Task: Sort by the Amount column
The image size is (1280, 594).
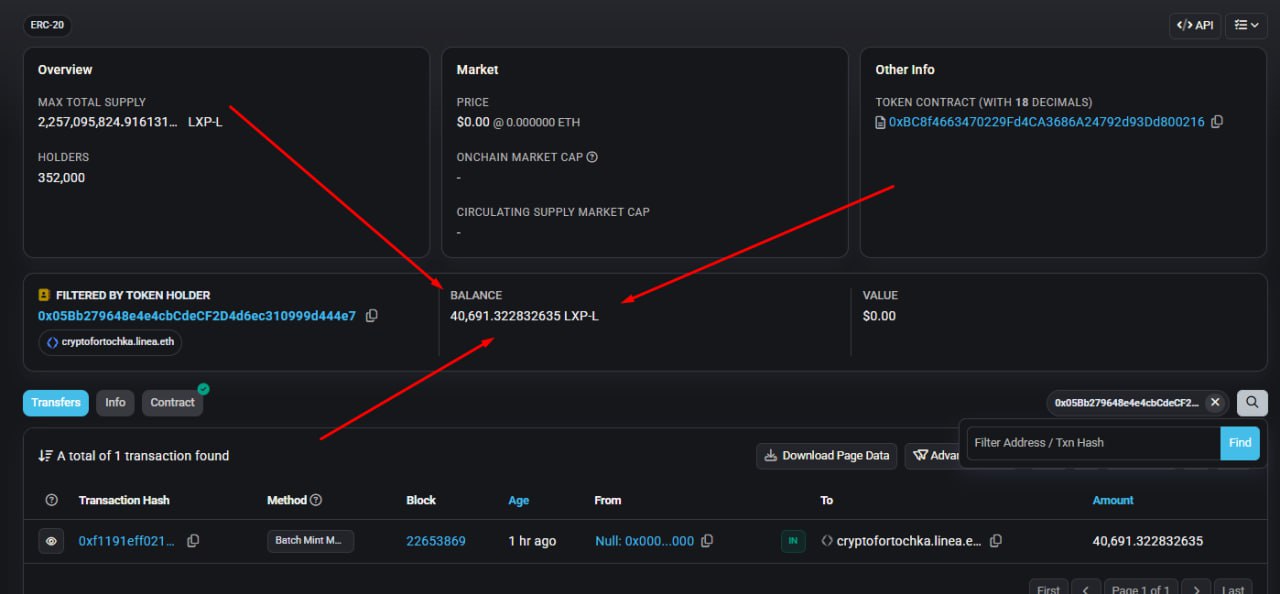Action: (x=1113, y=500)
